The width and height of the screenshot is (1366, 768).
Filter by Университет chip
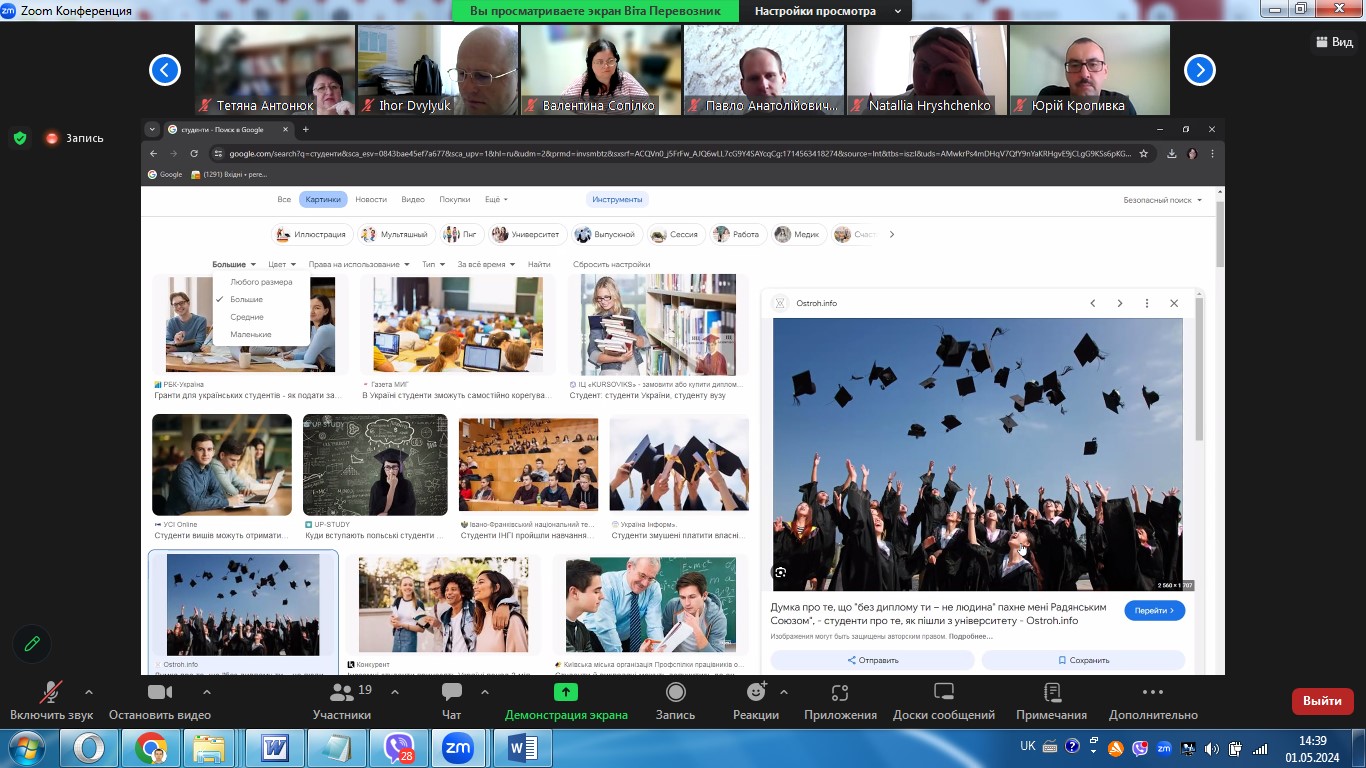click(x=527, y=235)
